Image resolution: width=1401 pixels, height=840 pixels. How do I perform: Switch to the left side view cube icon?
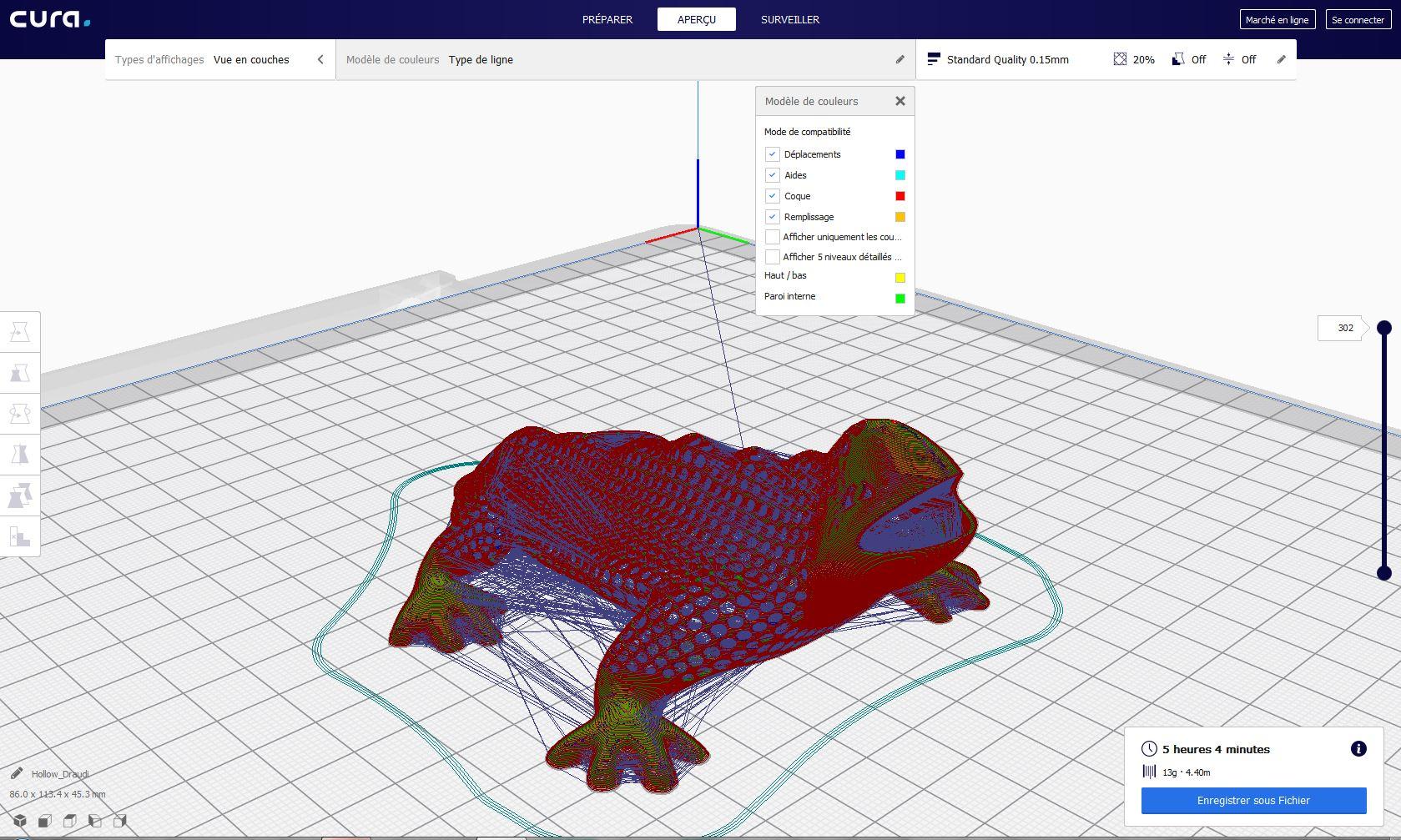pos(95,821)
